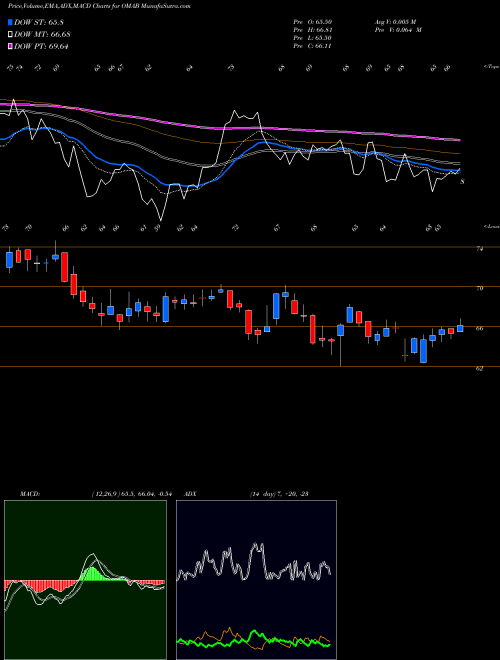Open the dark blue ADX chart panel
This screenshot has width=500, height=660.
[256, 580]
